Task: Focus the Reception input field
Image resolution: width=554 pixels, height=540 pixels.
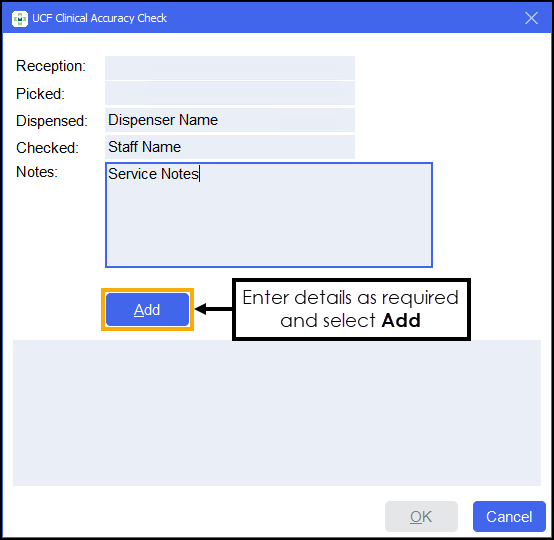Action: pyautogui.click(x=230, y=68)
